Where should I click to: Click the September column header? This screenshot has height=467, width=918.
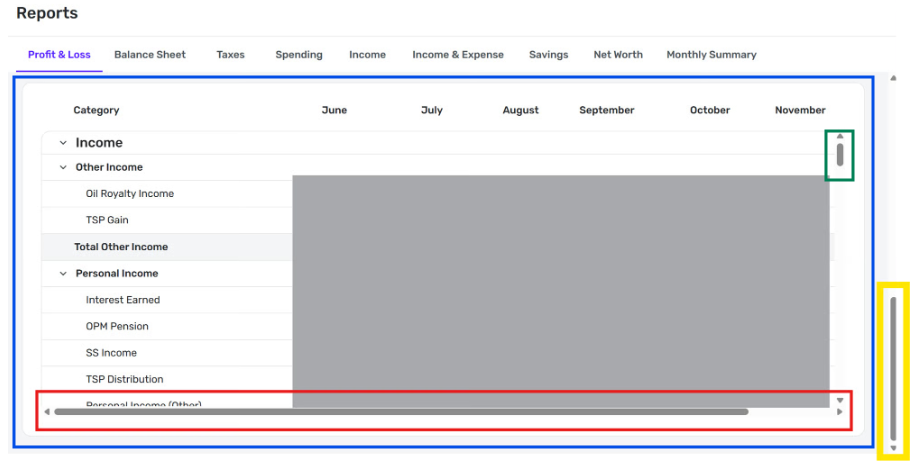(x=607, y=110)
